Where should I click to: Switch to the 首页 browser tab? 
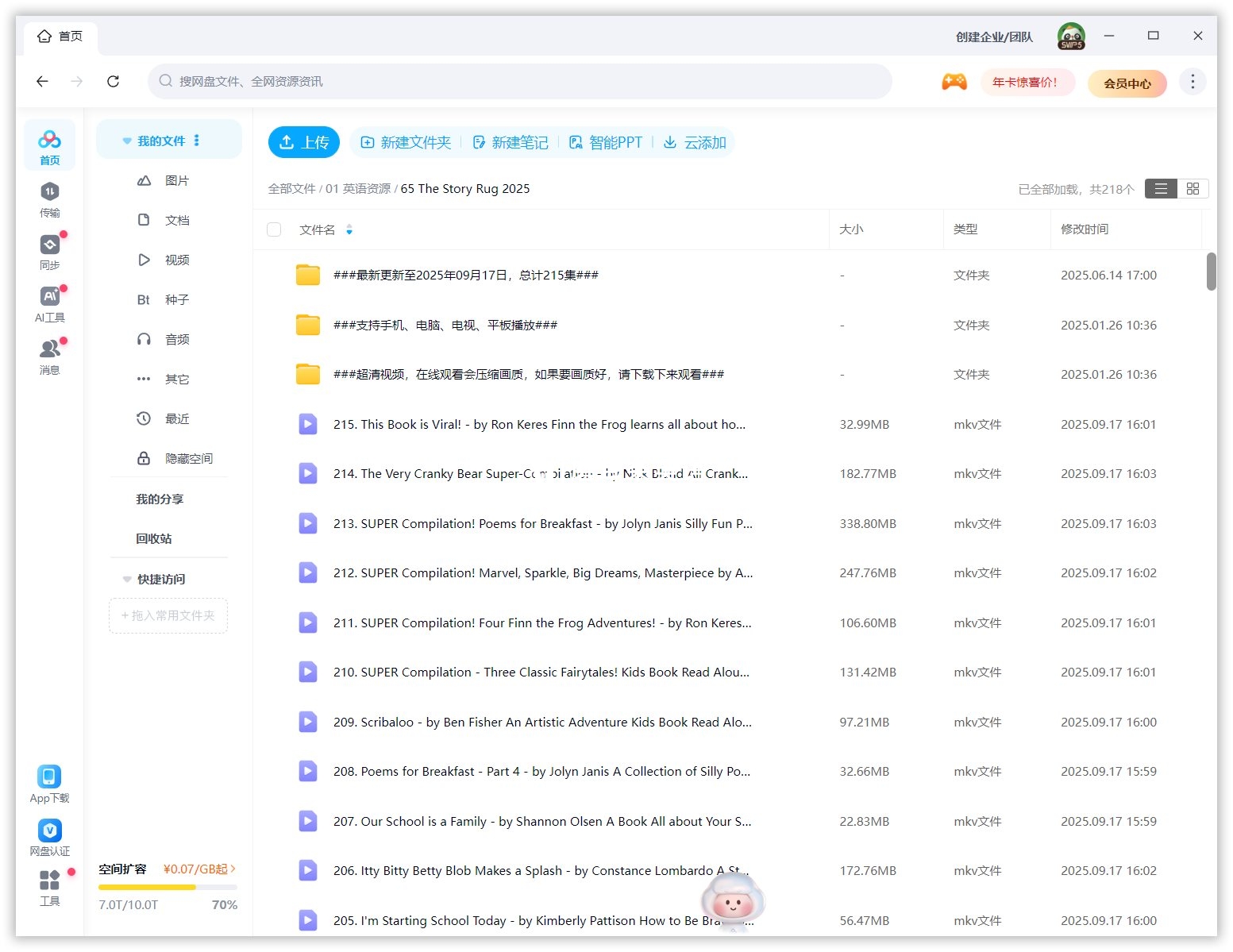tap(60, 36)
